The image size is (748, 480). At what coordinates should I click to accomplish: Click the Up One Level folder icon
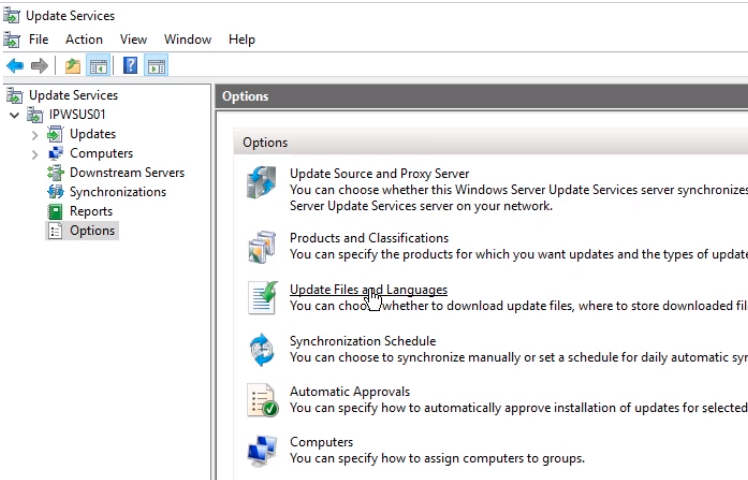pyautogui.click(x=72, y=66)
